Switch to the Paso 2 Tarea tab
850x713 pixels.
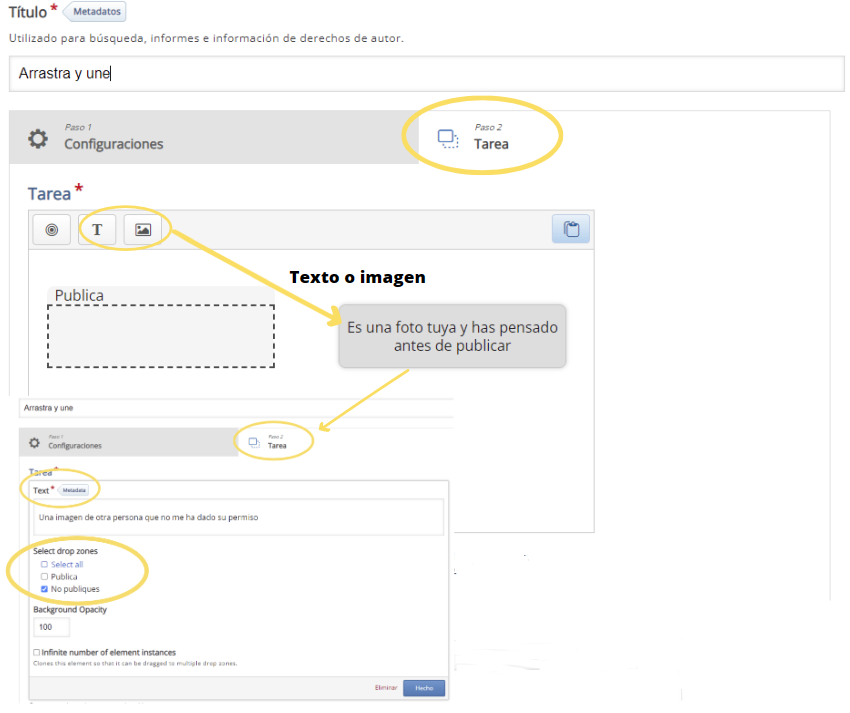pos(490,138)
